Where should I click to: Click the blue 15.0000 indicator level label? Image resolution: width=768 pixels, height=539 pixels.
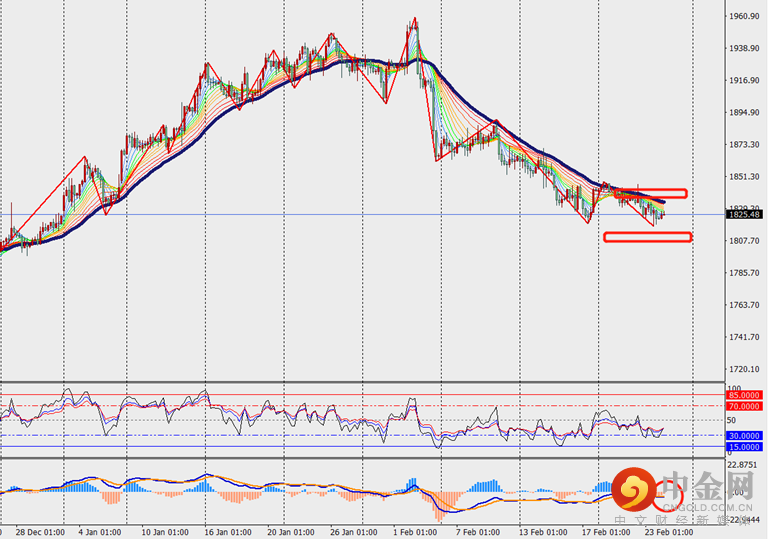point(745,446)
